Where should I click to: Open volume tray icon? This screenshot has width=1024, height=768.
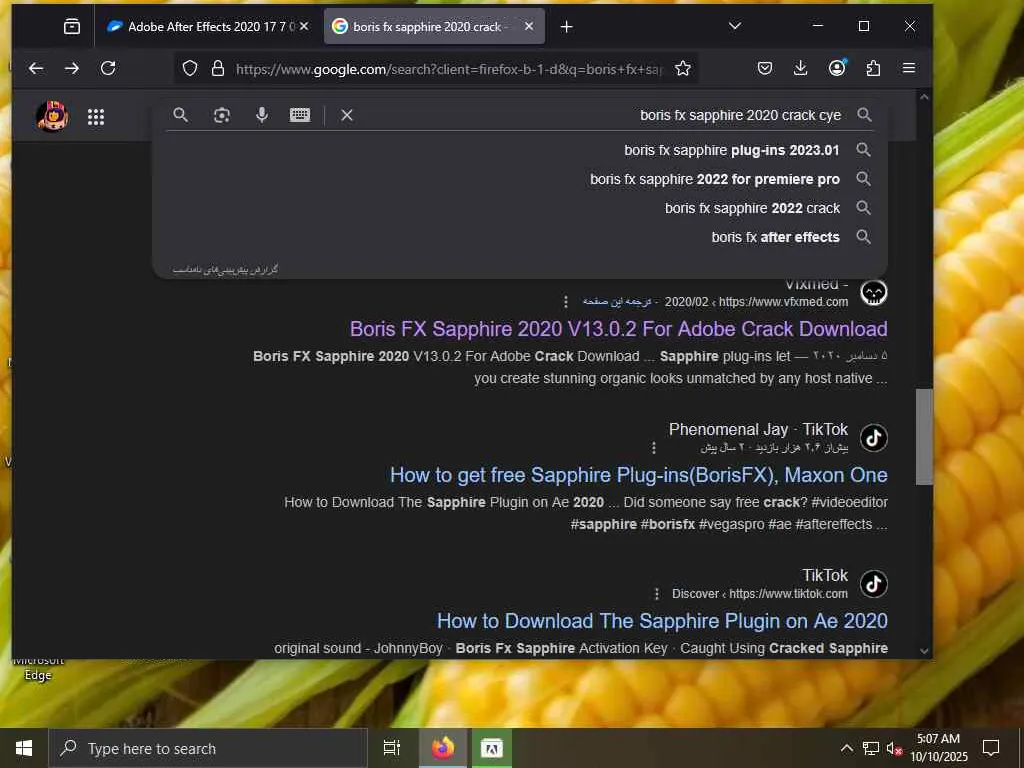tap(893, 748)
